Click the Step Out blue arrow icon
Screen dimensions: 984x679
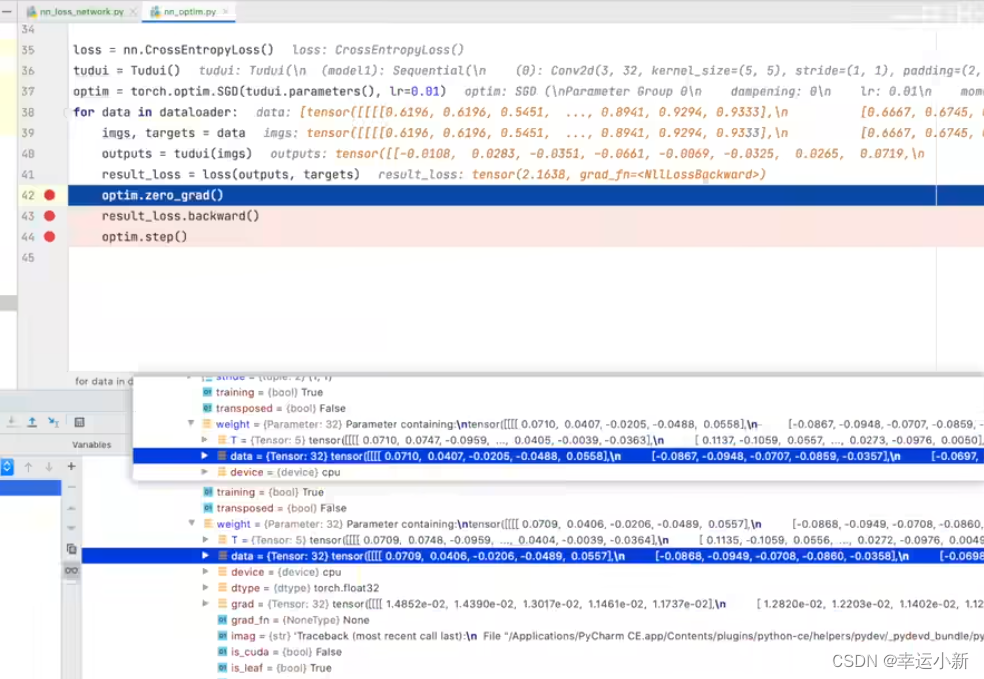click(32, 422)
